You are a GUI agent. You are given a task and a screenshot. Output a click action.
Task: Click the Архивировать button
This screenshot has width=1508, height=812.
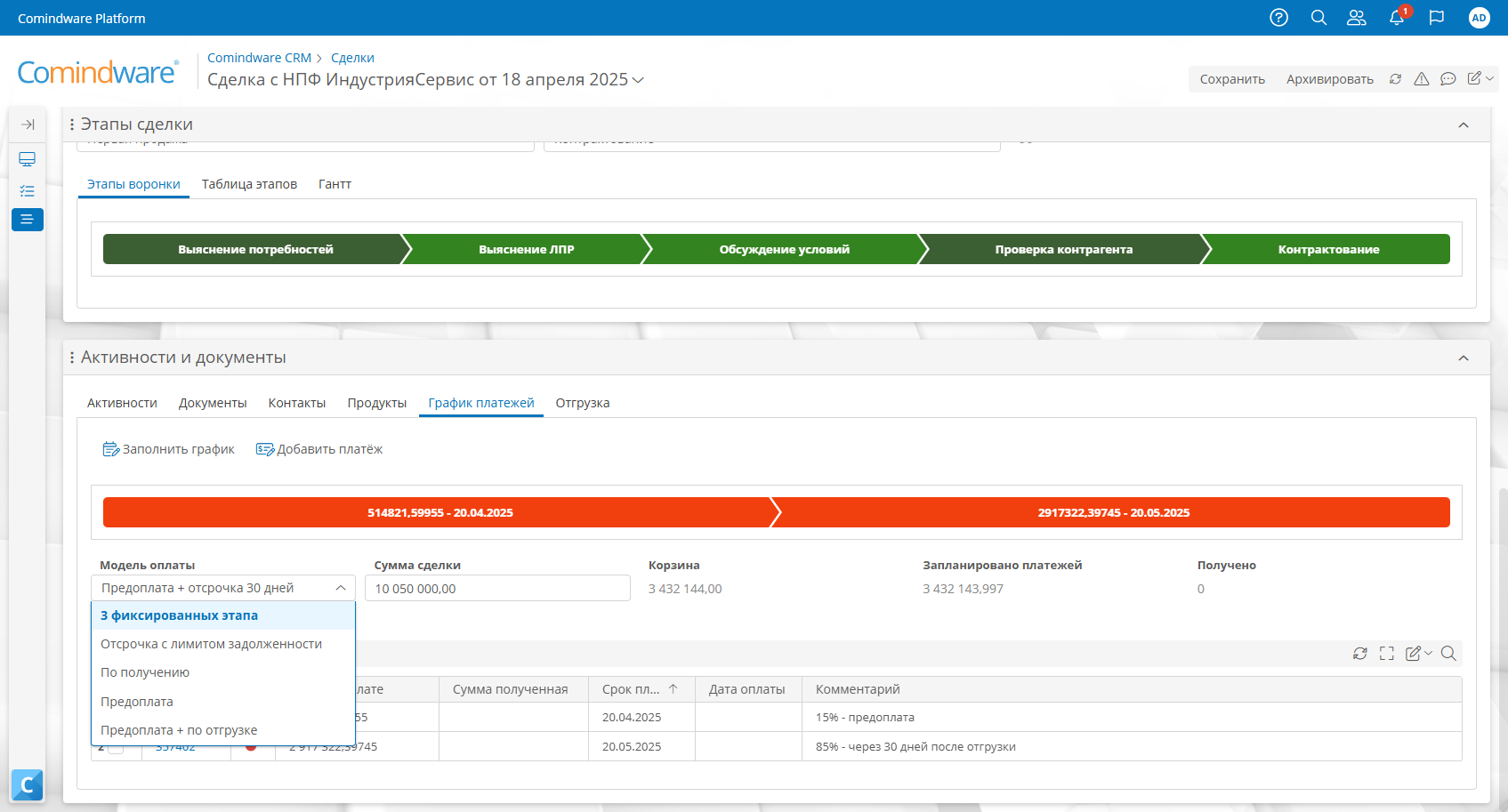[1330, 79]
